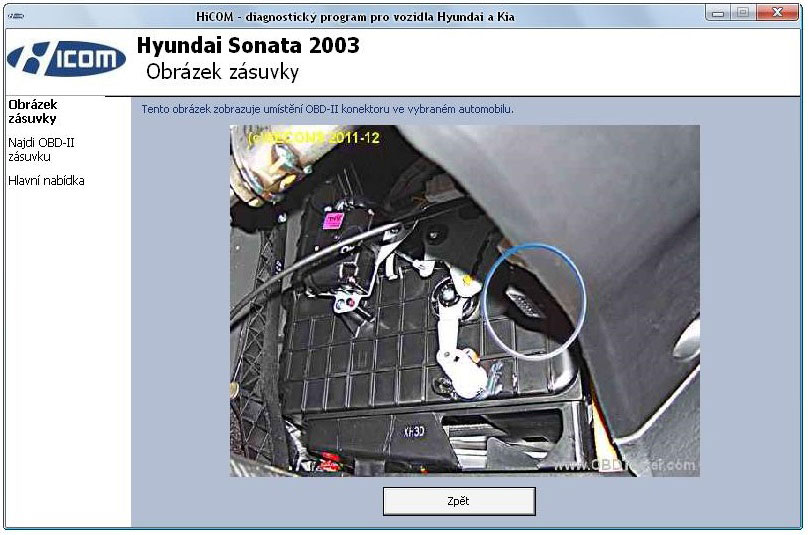Click the HiCOM logo in the header
Image resolution: width=809 pixels, height=535 pixels.
(67, 59)
